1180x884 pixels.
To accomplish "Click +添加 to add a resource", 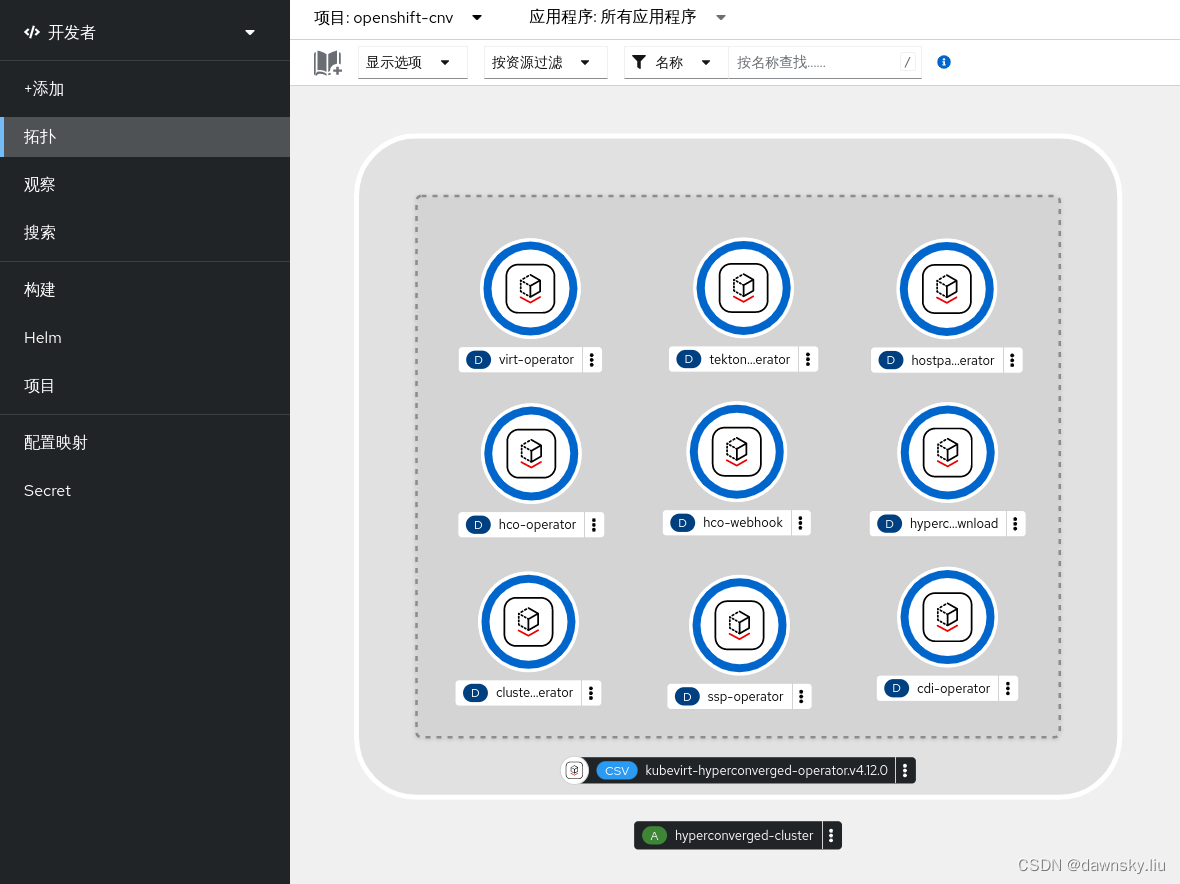I will (44, 88).
